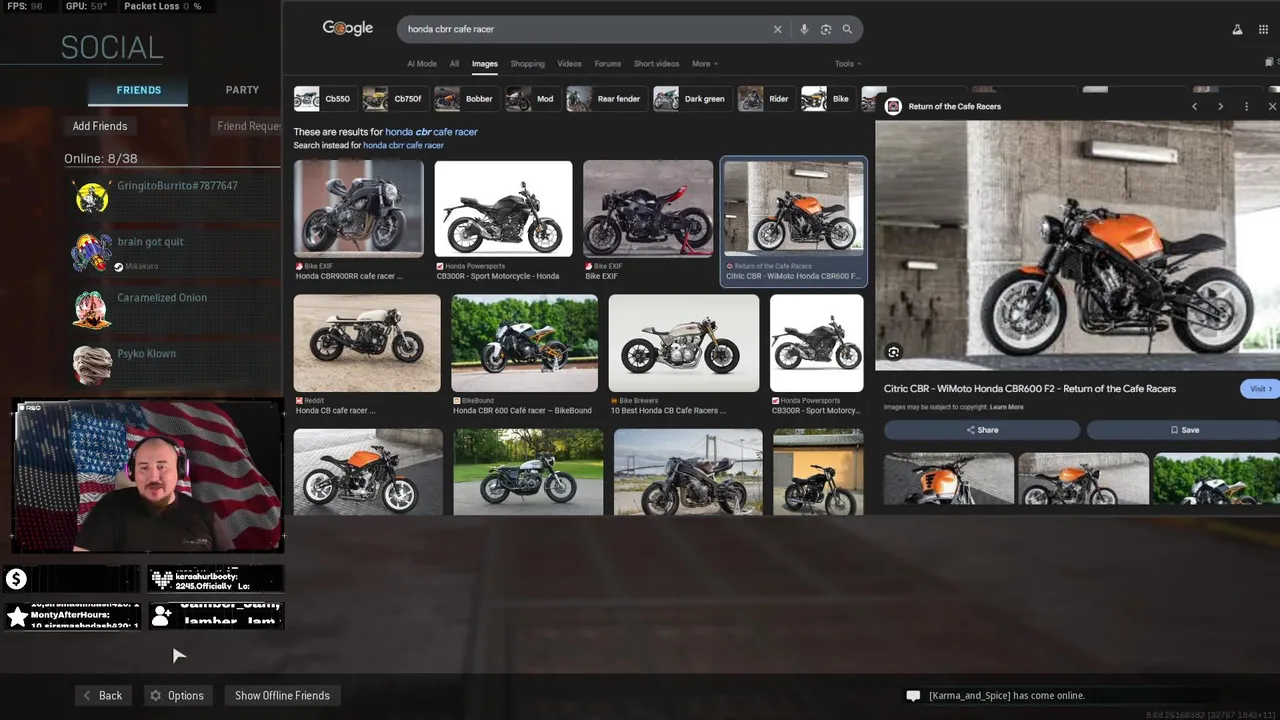This screenshot has height=720, width=1280.
Task: Click the large orange motorcycle preview image
Action: point(1078,245)
